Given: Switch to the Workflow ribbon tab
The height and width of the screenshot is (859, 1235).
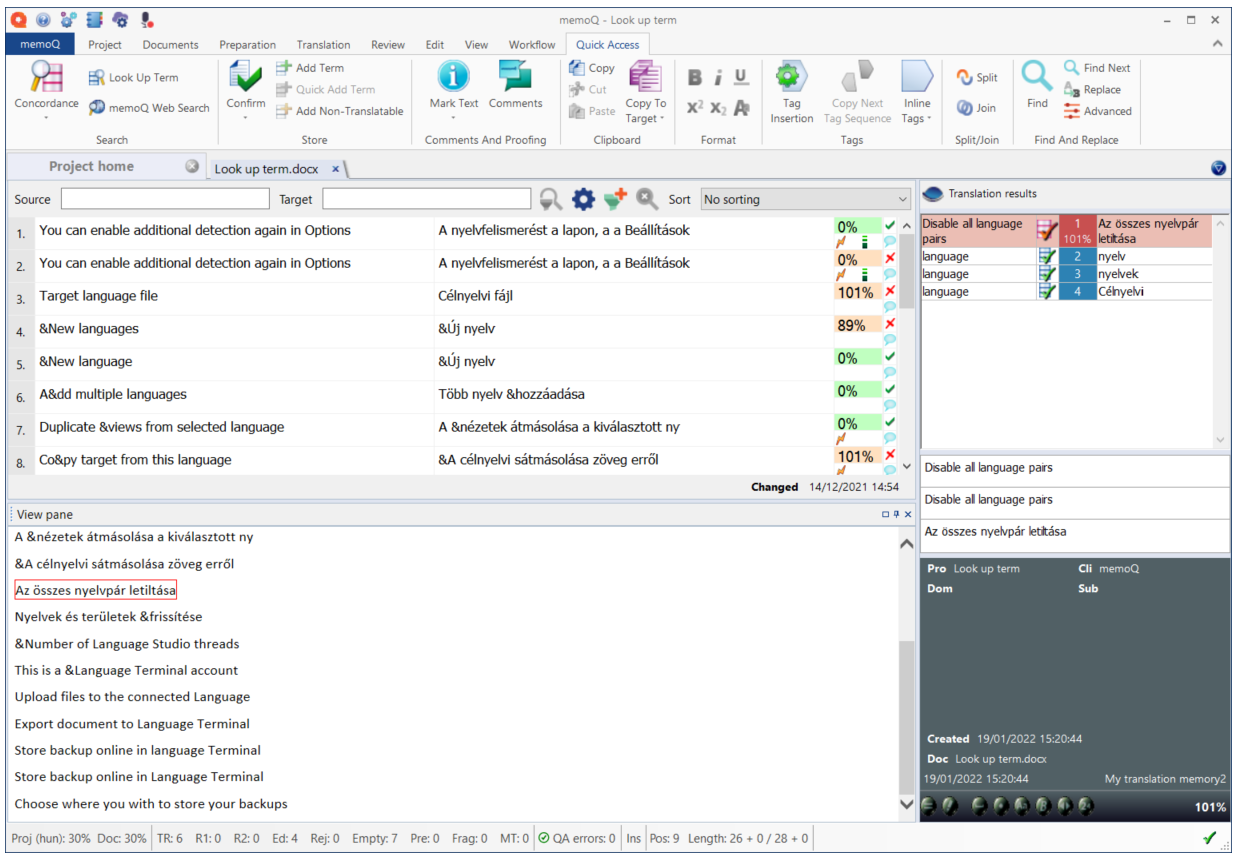Looking at the screenshot, I should tap(531, 44).
